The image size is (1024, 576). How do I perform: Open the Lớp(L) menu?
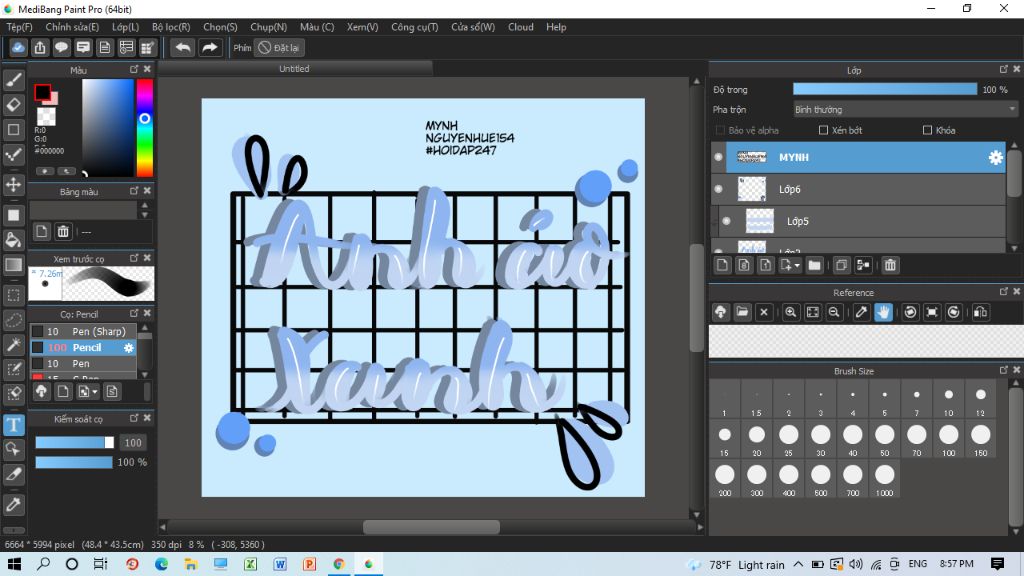coord(125,27)
